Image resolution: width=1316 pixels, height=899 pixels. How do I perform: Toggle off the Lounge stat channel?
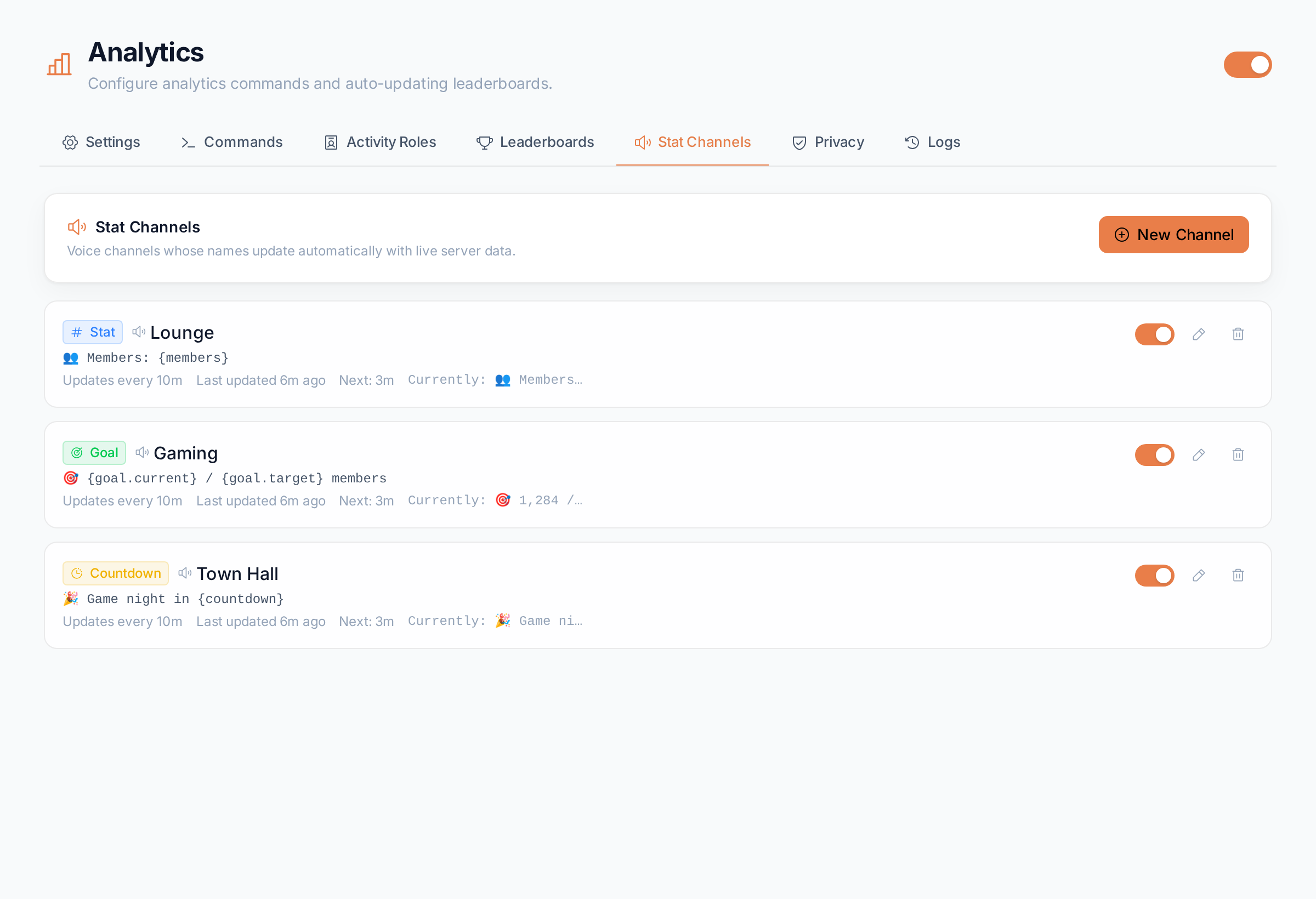coord(1154,334)
